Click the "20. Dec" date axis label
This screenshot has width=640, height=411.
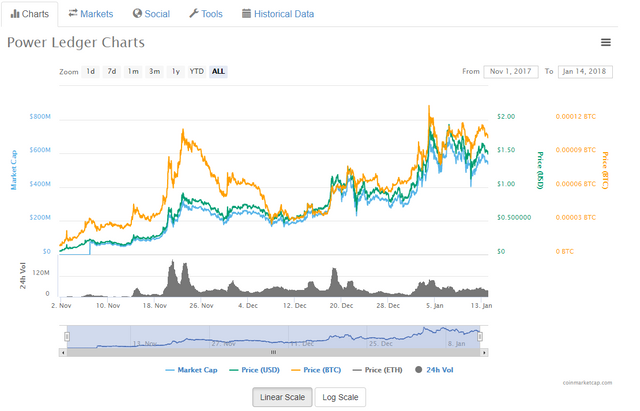pos(341,306)
